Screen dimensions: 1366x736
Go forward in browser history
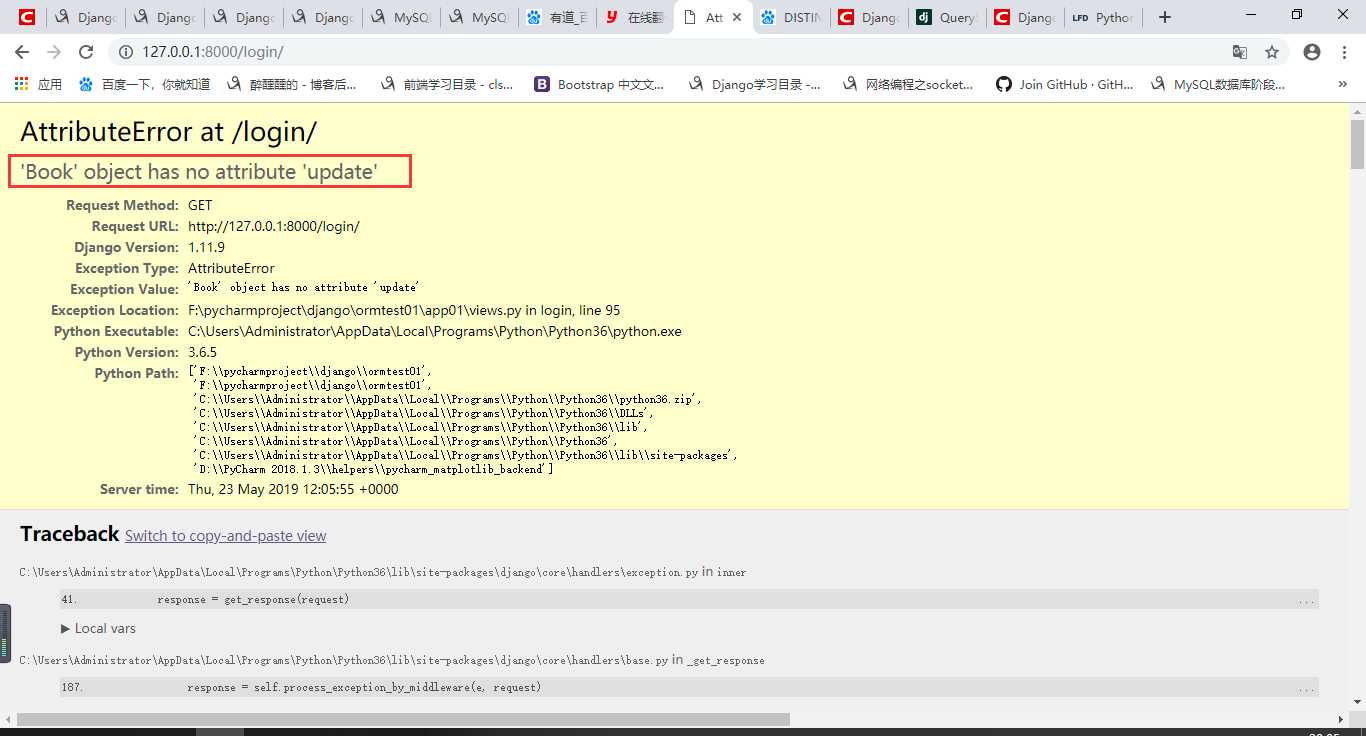54,52
